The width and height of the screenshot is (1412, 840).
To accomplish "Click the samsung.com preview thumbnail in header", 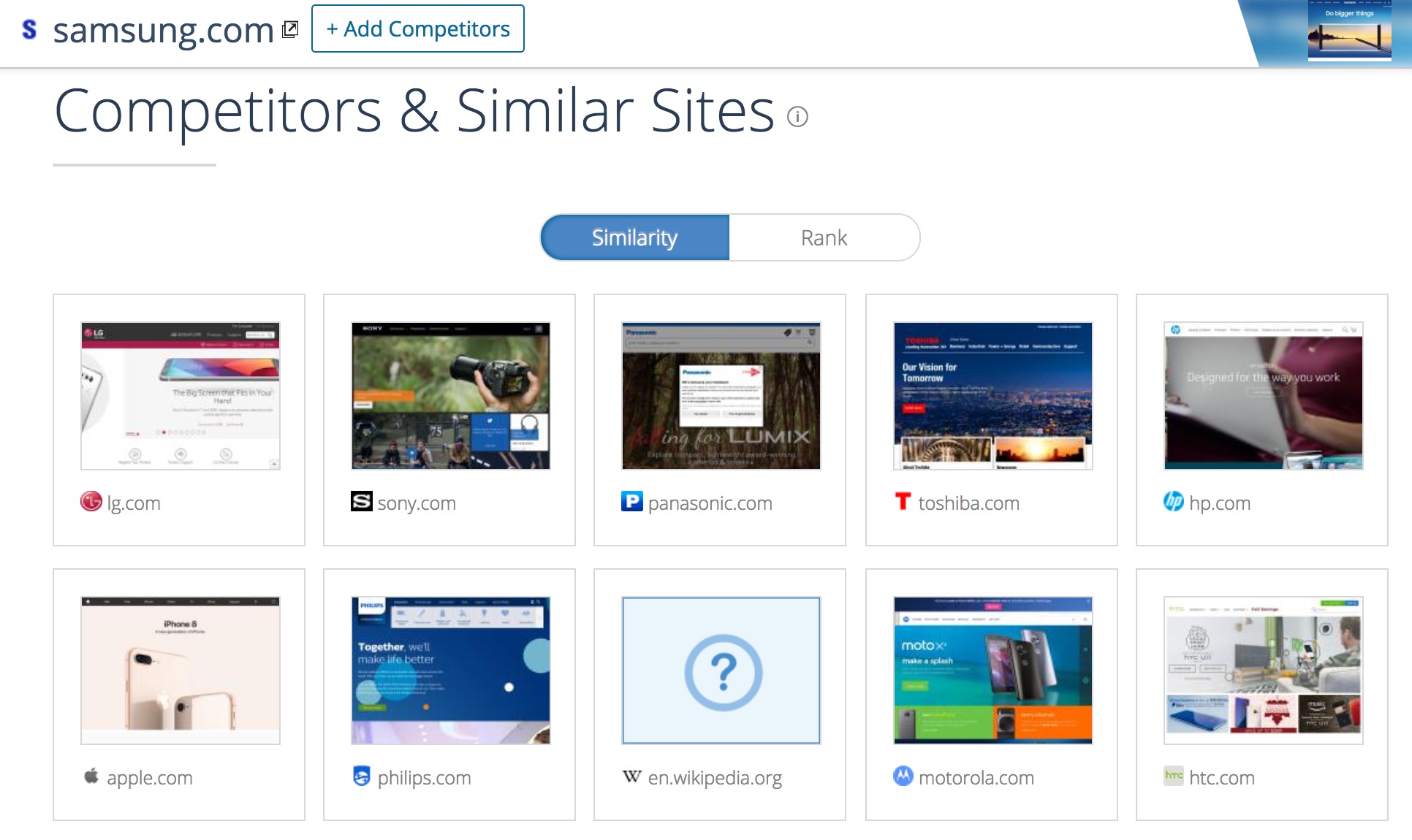I will 1349,30.
